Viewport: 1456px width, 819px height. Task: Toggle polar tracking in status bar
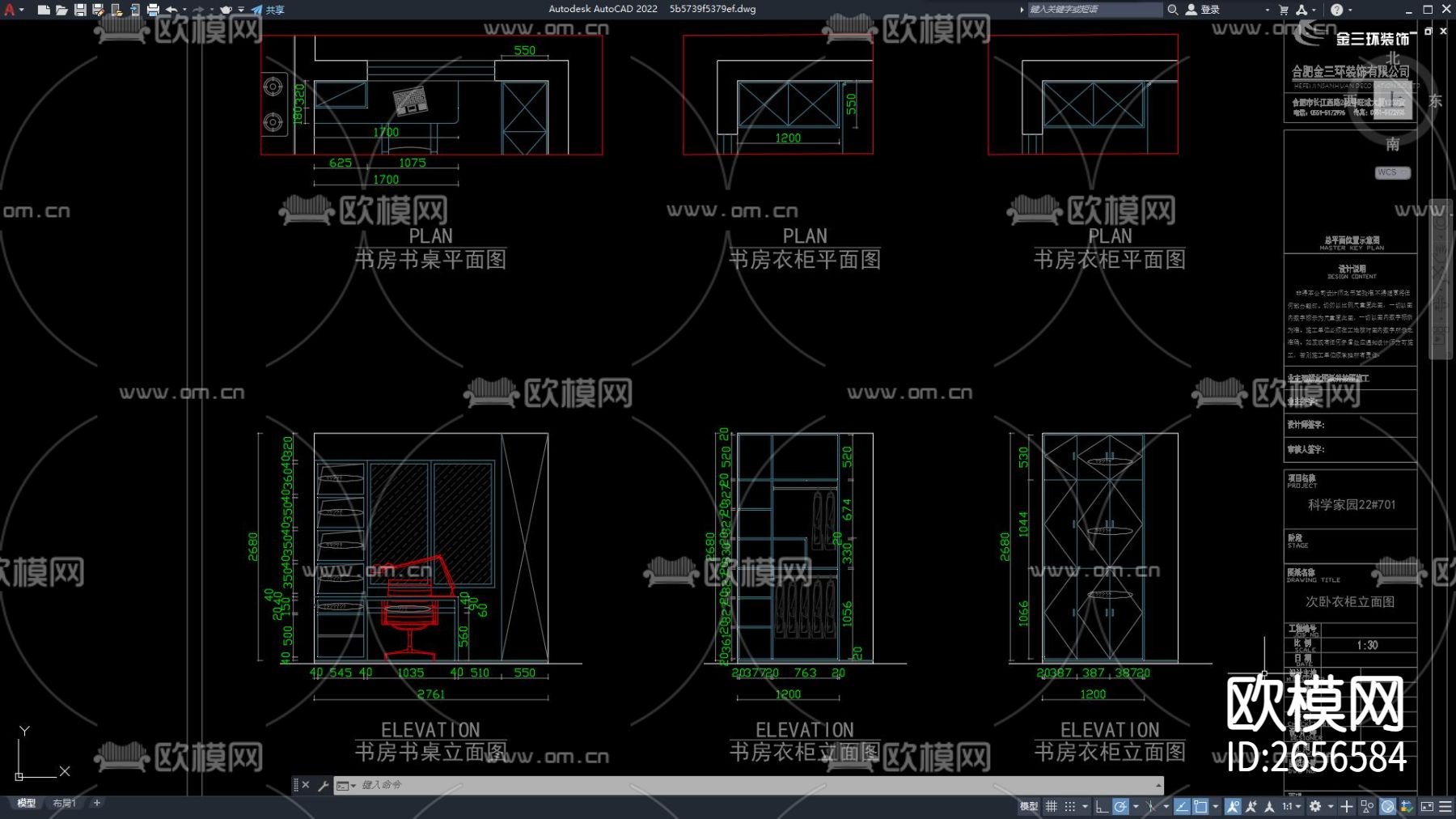(x=1120, y=806)
